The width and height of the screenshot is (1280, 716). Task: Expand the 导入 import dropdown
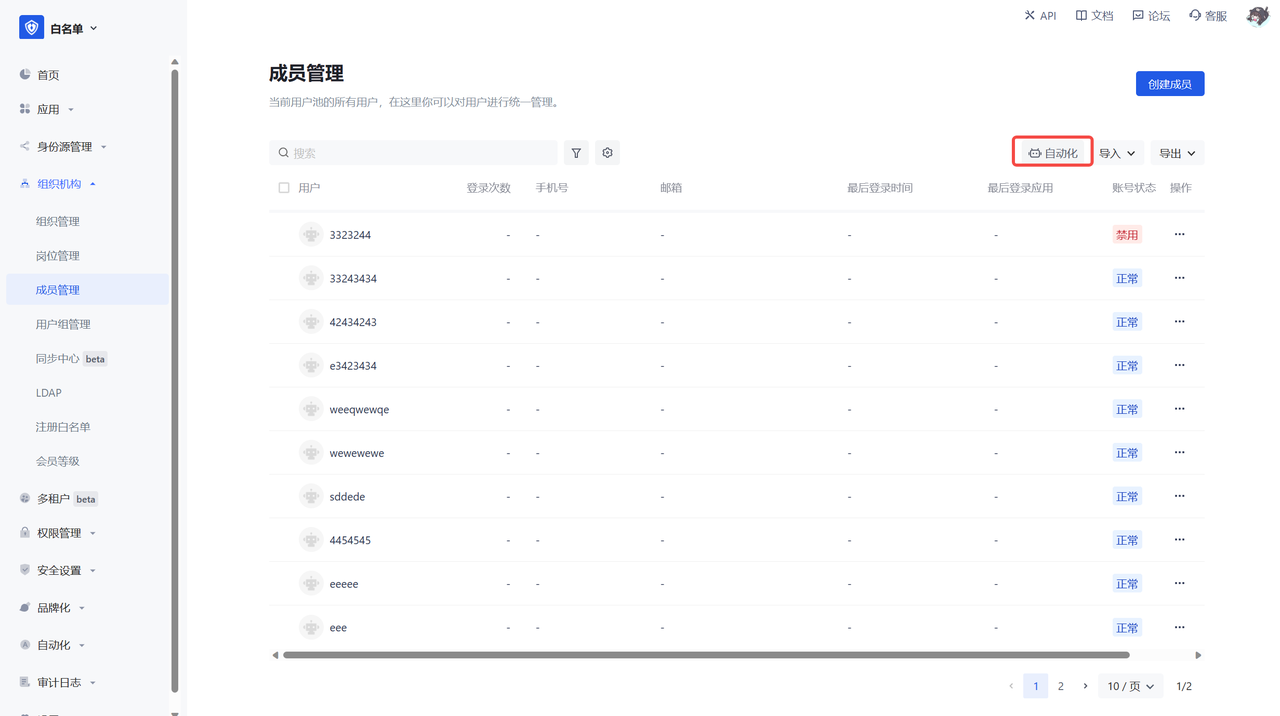(x=1117, y=153)
